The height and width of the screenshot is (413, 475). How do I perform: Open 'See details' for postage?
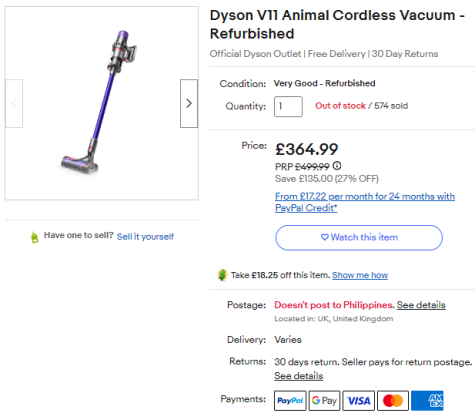pos(421,305)
